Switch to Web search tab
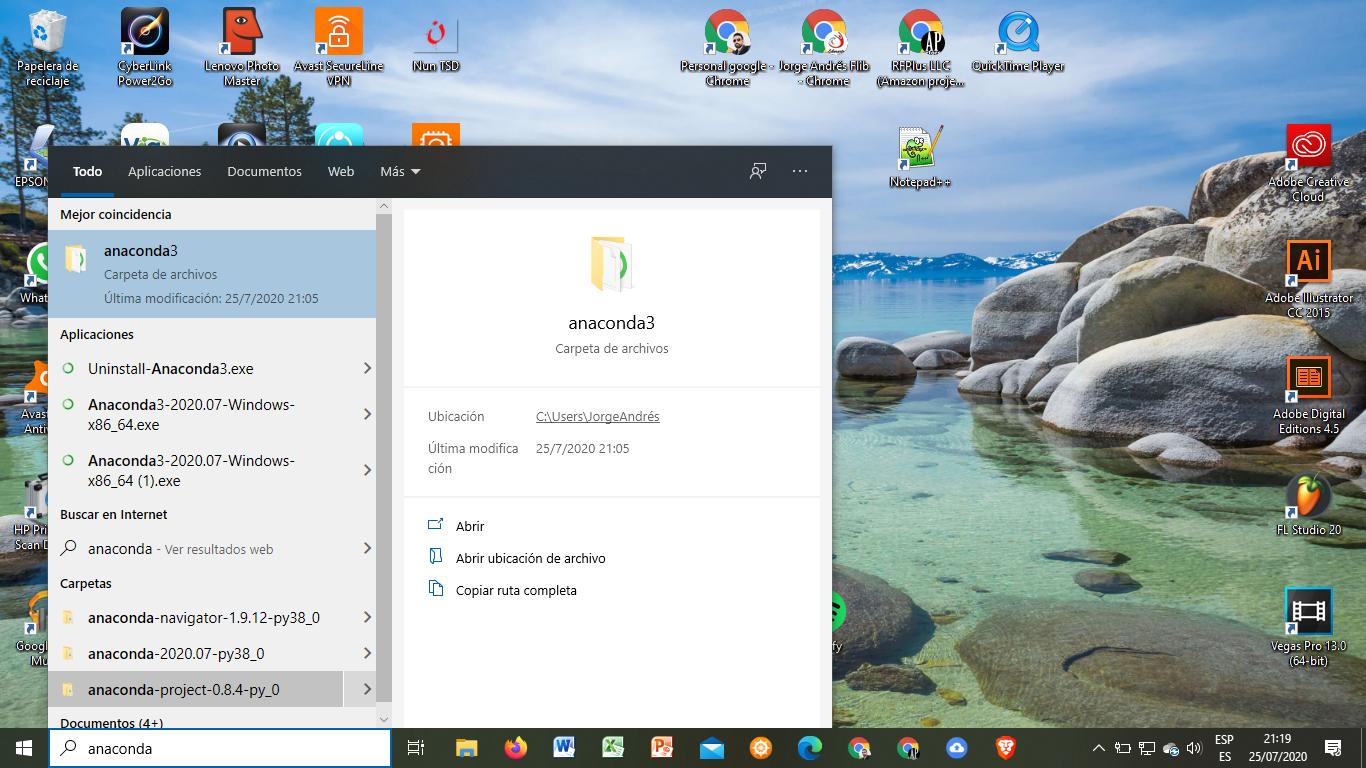This screenshot has width=1366, height=768. (x=341, y=171)
